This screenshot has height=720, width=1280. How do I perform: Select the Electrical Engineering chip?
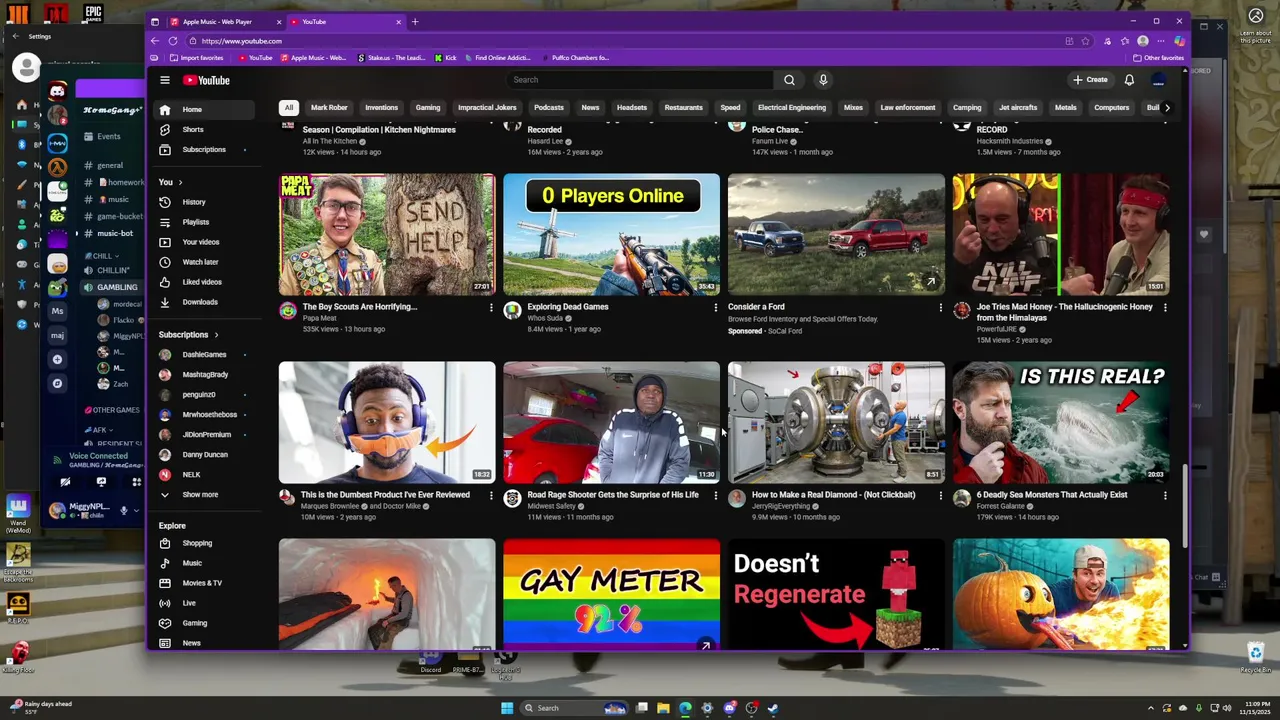792,108
